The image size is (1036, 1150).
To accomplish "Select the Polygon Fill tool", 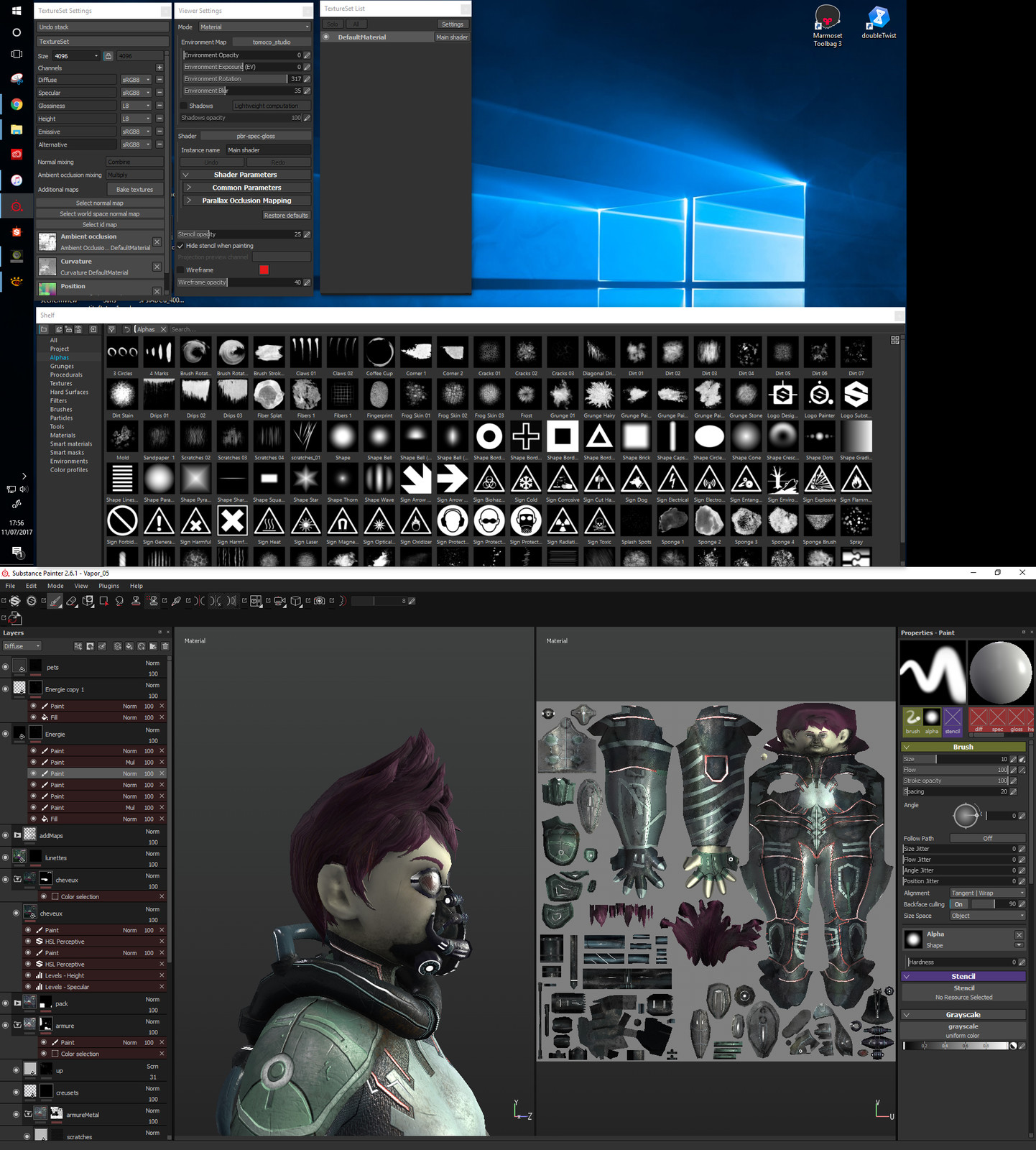I will point(104,601).
